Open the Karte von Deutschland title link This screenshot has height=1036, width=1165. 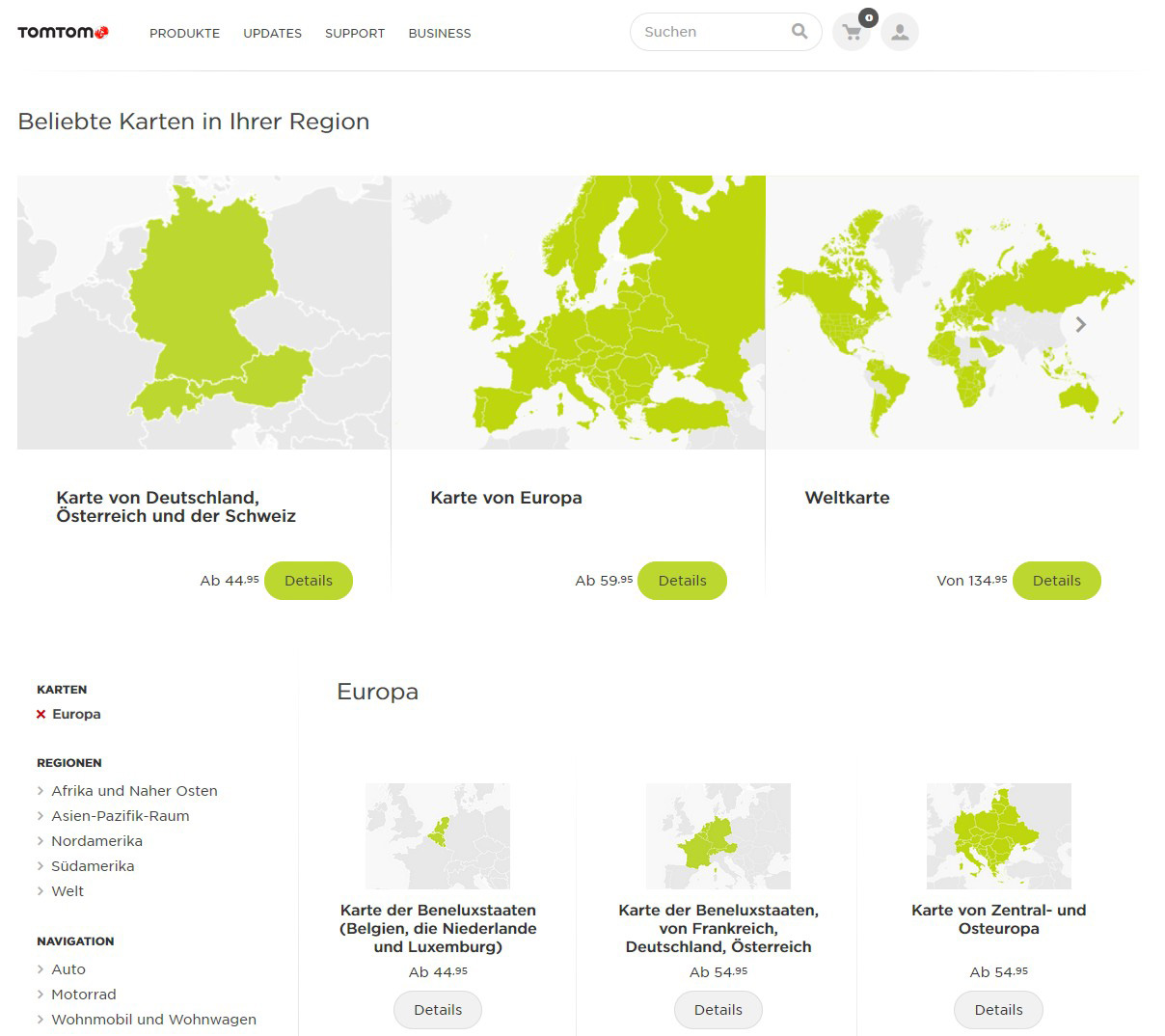(176, 506)
